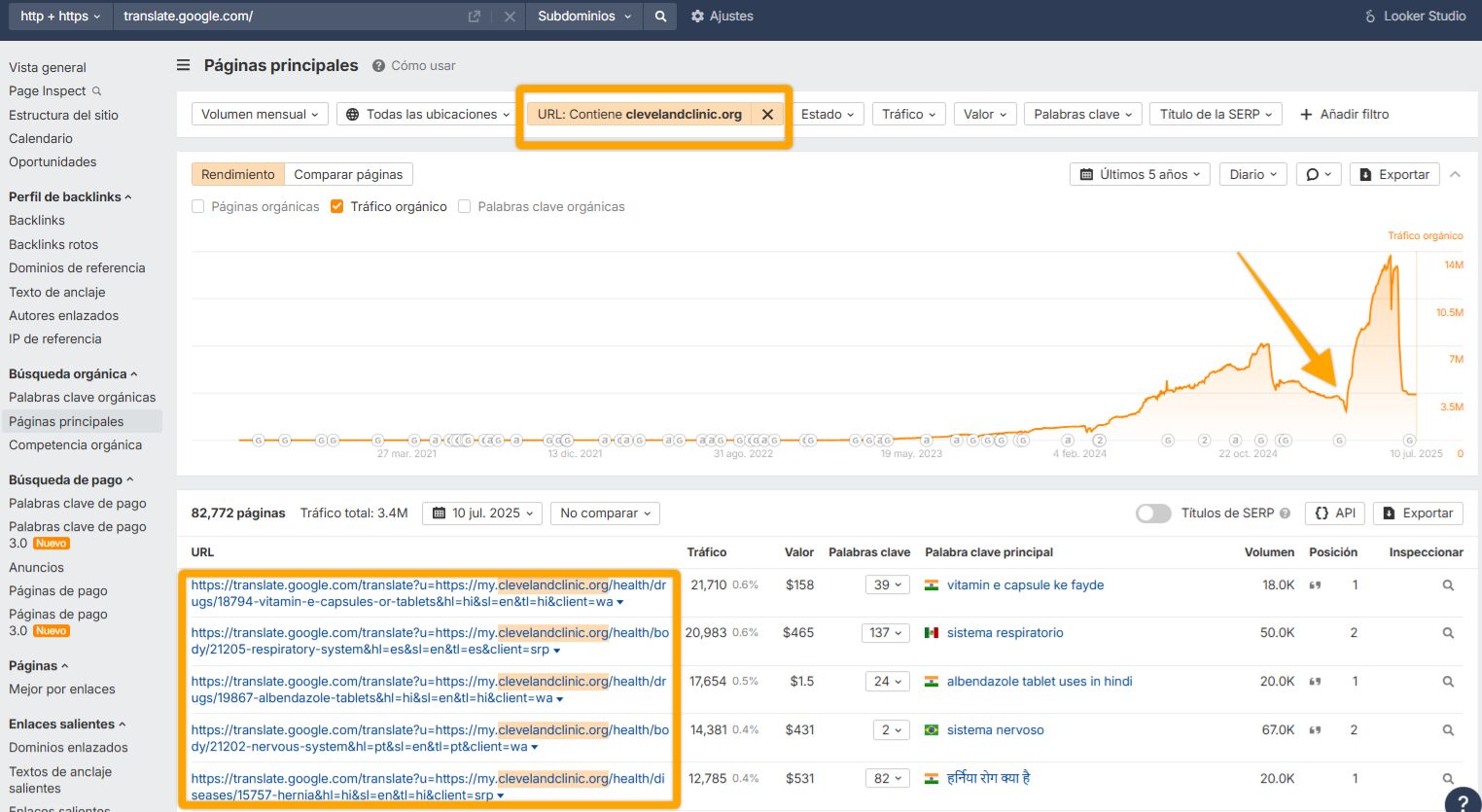Click the external-link icon beside URL field

[473, 16]
